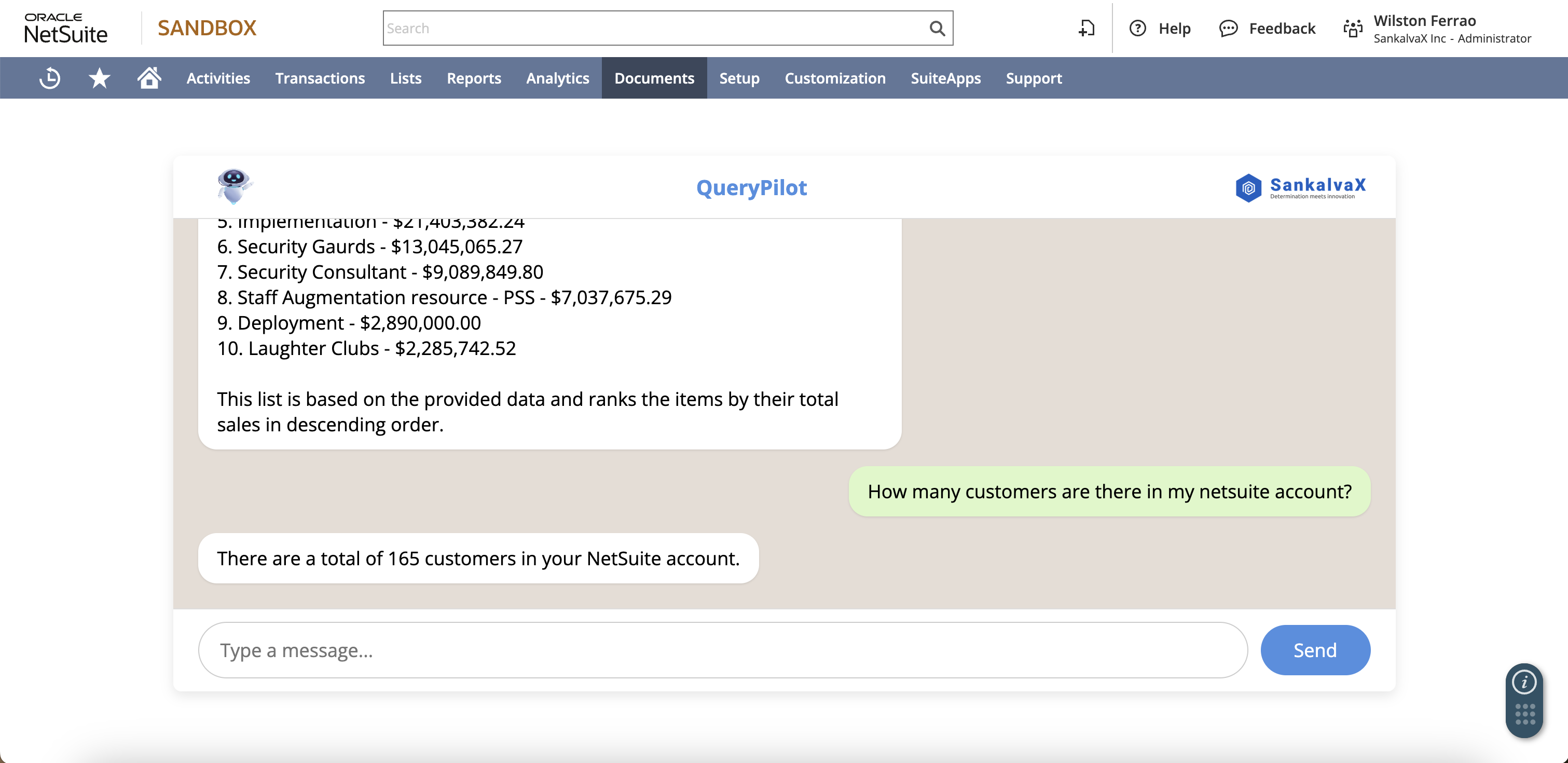Screen dimensions: 1568x763
Task: Click the QueryPilot title
Action: click(751, 187)
